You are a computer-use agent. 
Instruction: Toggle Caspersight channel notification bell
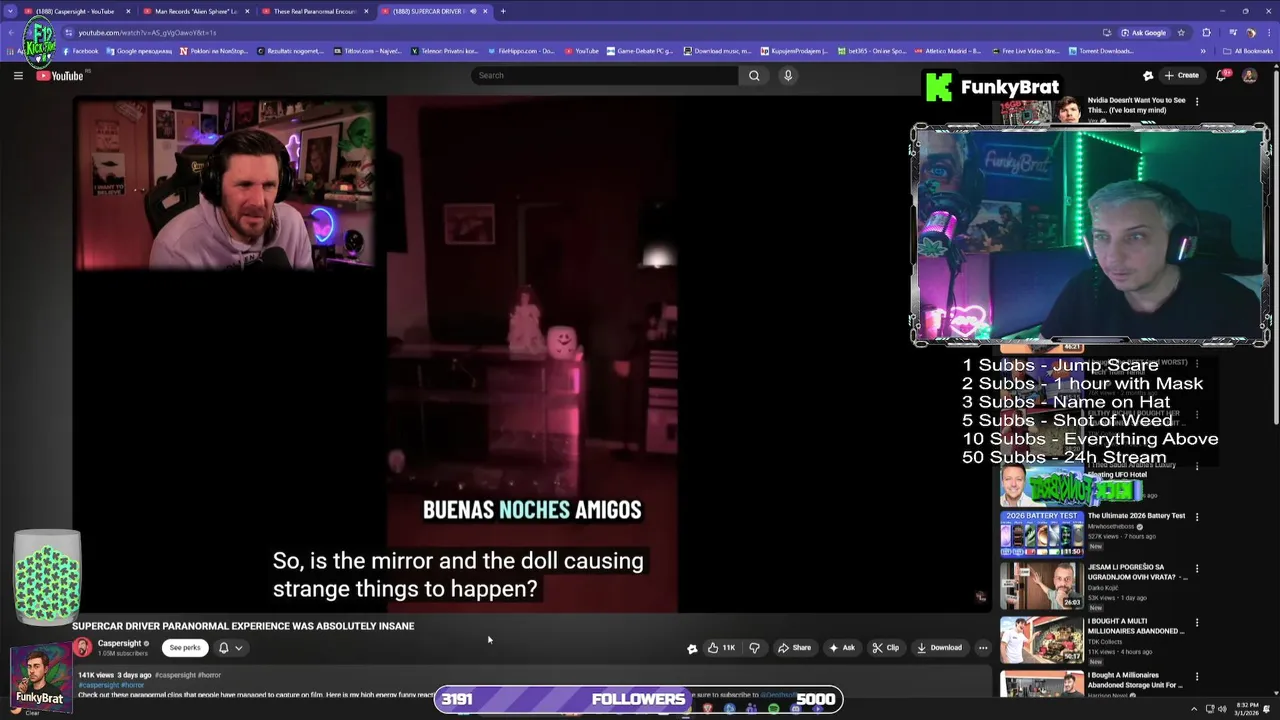pyautogui.click(x=224, y=648)
